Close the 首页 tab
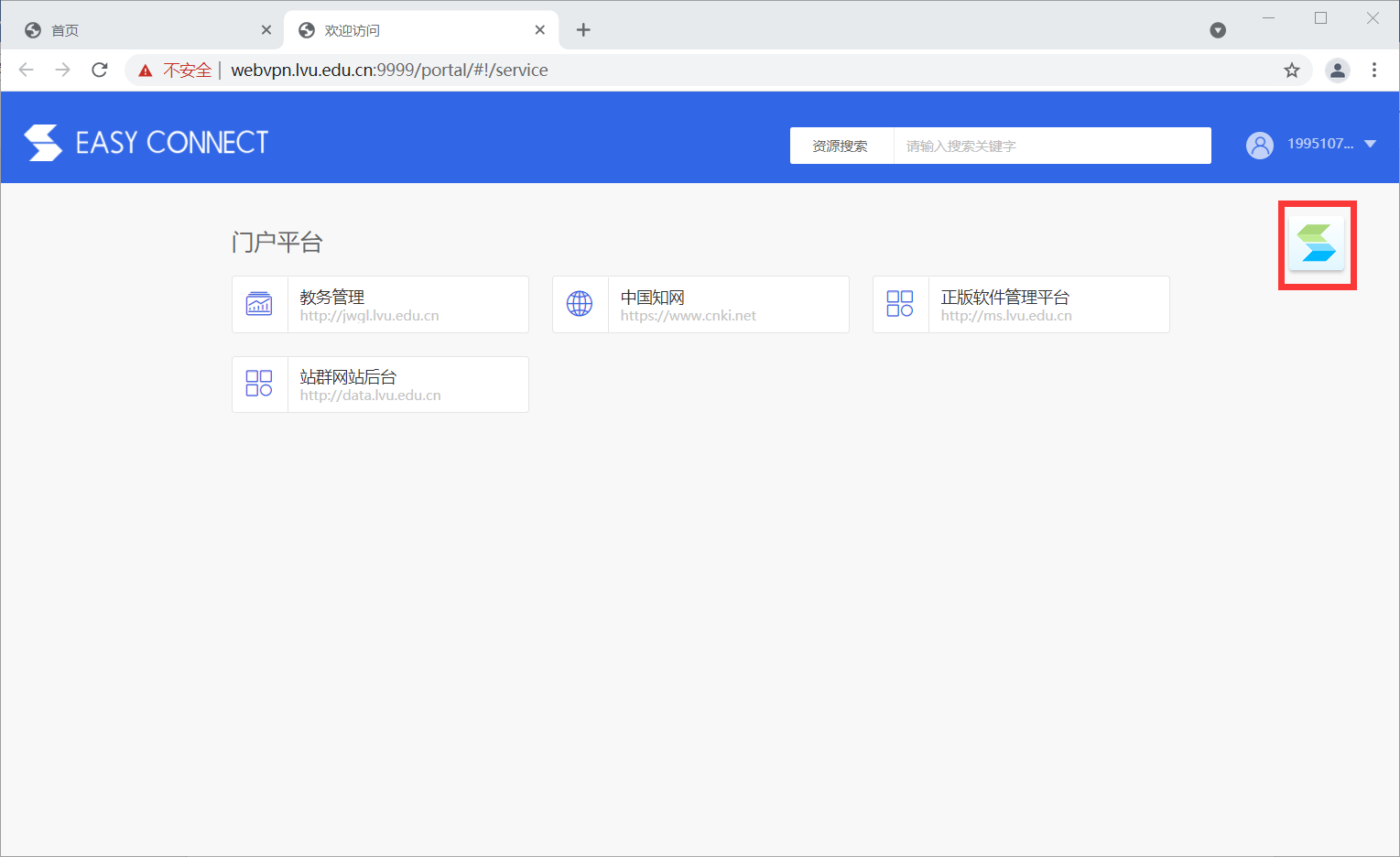Screen dimensions: 1400x857 [x=266, y=30]
